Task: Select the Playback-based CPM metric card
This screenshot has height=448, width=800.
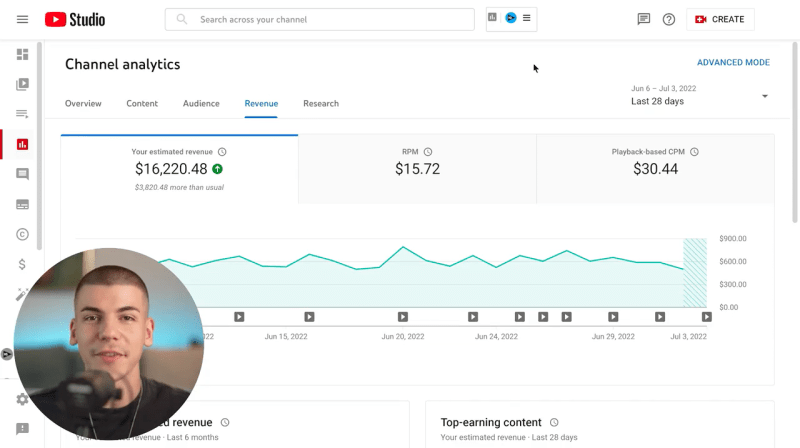Action: coord(655,163)
